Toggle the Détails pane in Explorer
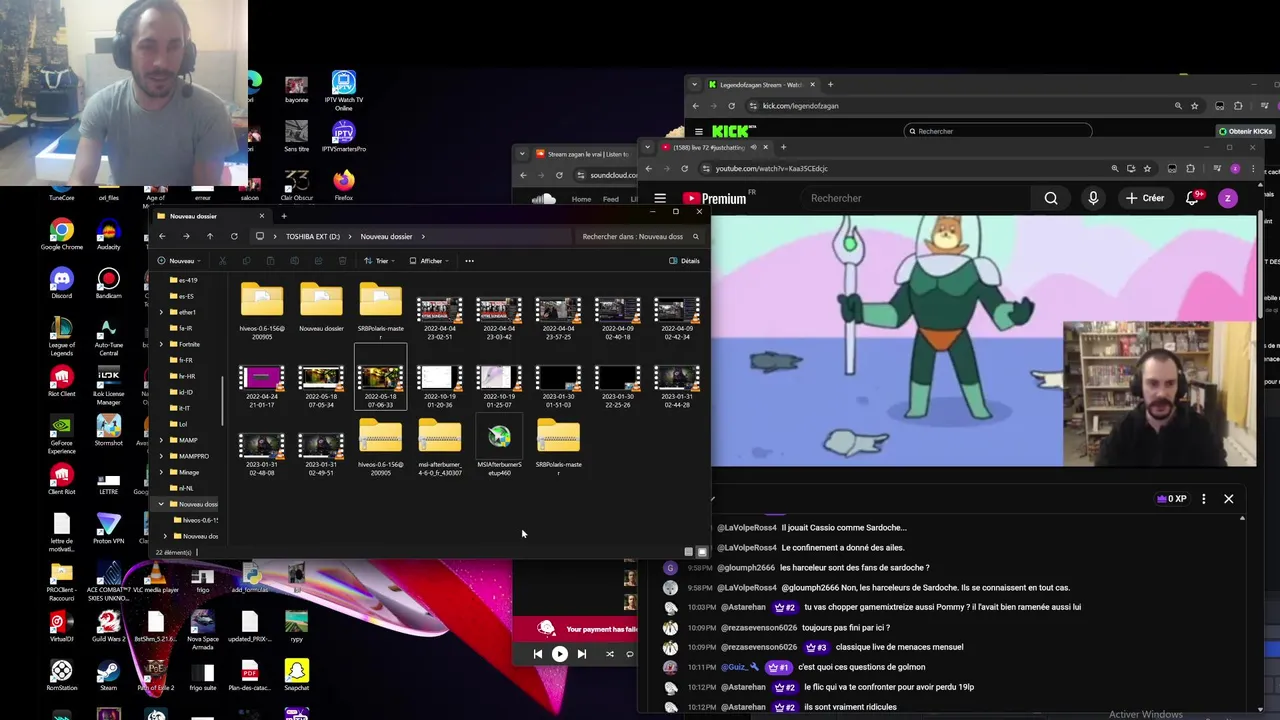The width and height of the screenshot is (1280, 720). coord(685,261)
